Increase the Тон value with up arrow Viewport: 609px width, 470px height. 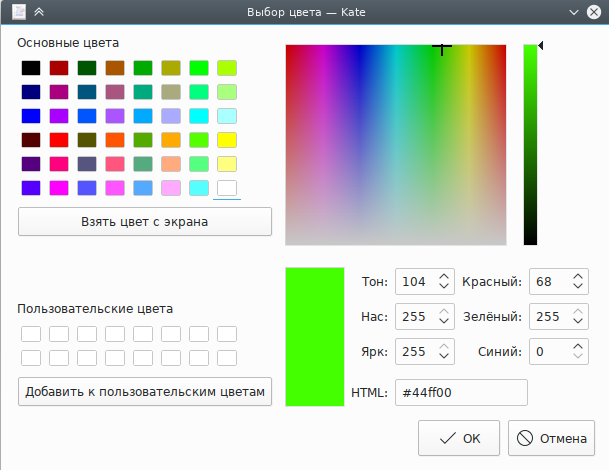[x=445, y=277]
